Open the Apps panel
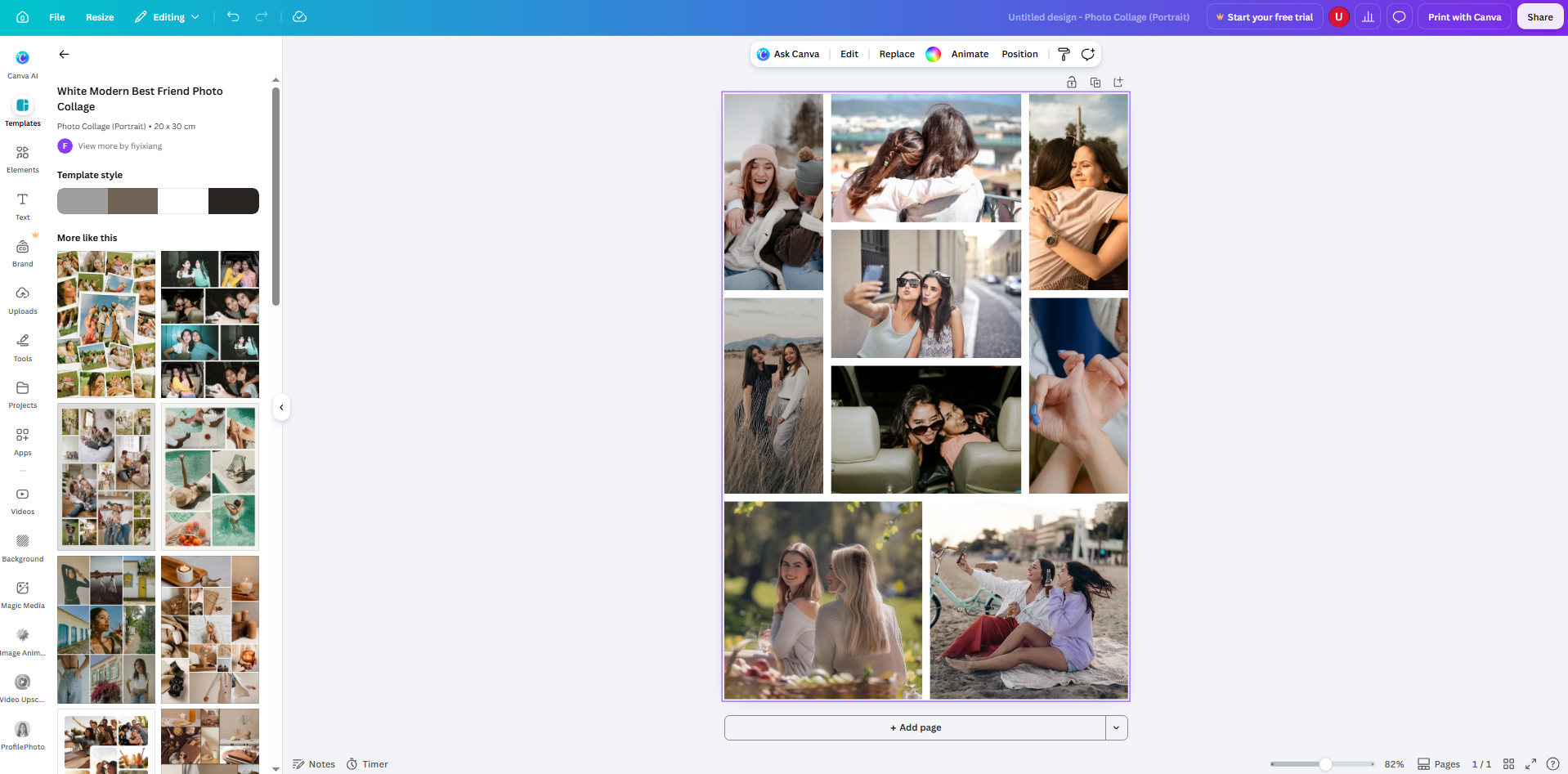The image size is (1568, 774). tap(23, 441)
